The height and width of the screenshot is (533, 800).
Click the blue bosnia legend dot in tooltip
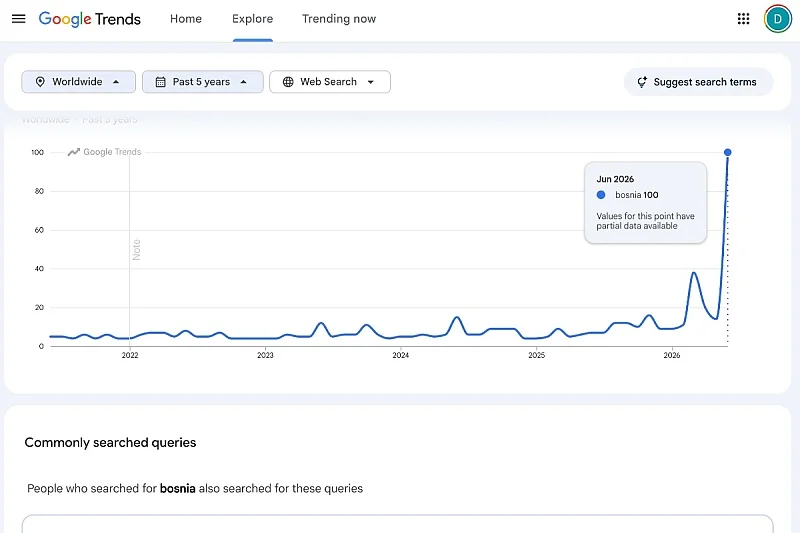click(601, 195)
